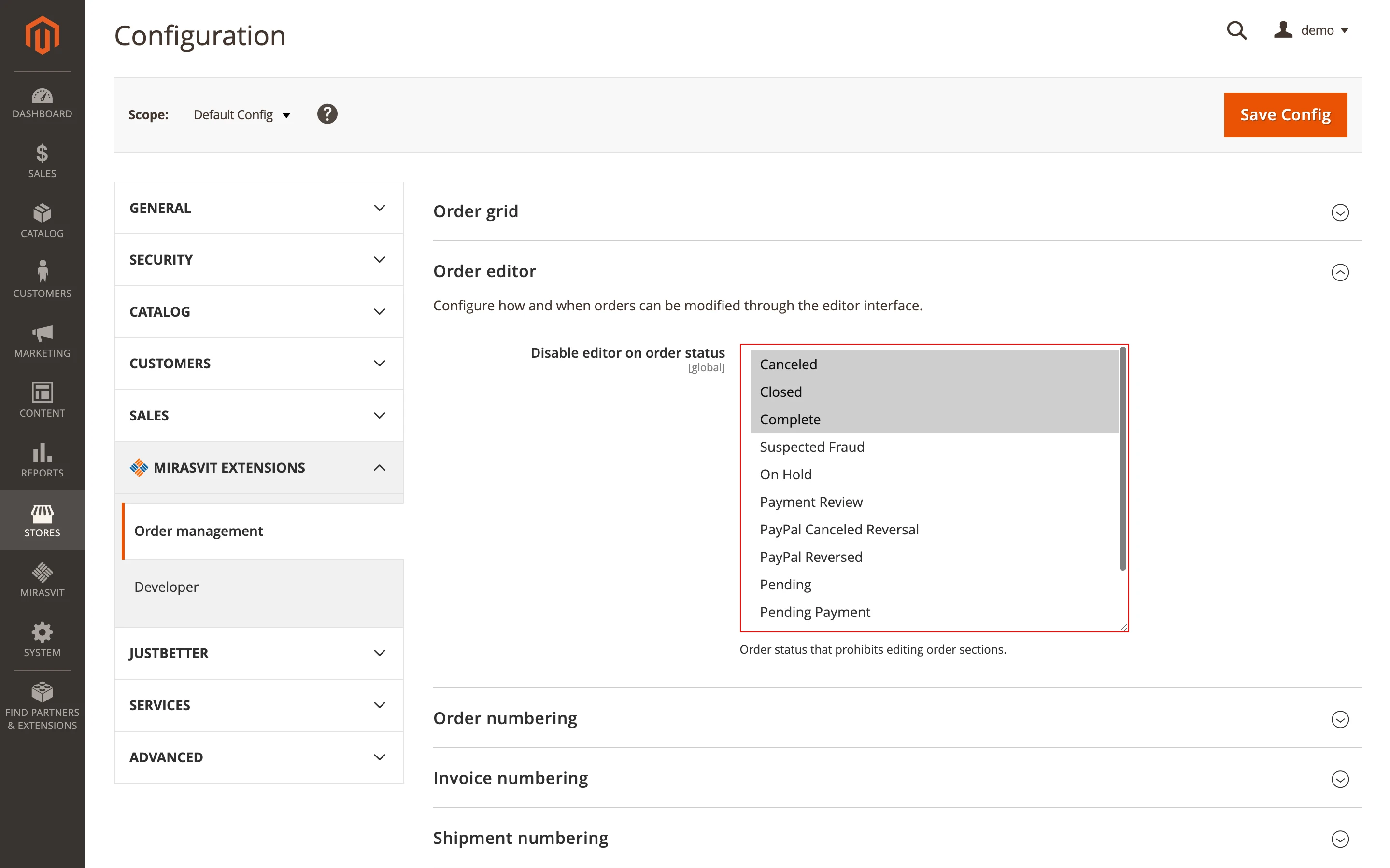Deselect Canceled from the disabled statuses
The image size is (1390, 868).
click(x=788, y=364)
